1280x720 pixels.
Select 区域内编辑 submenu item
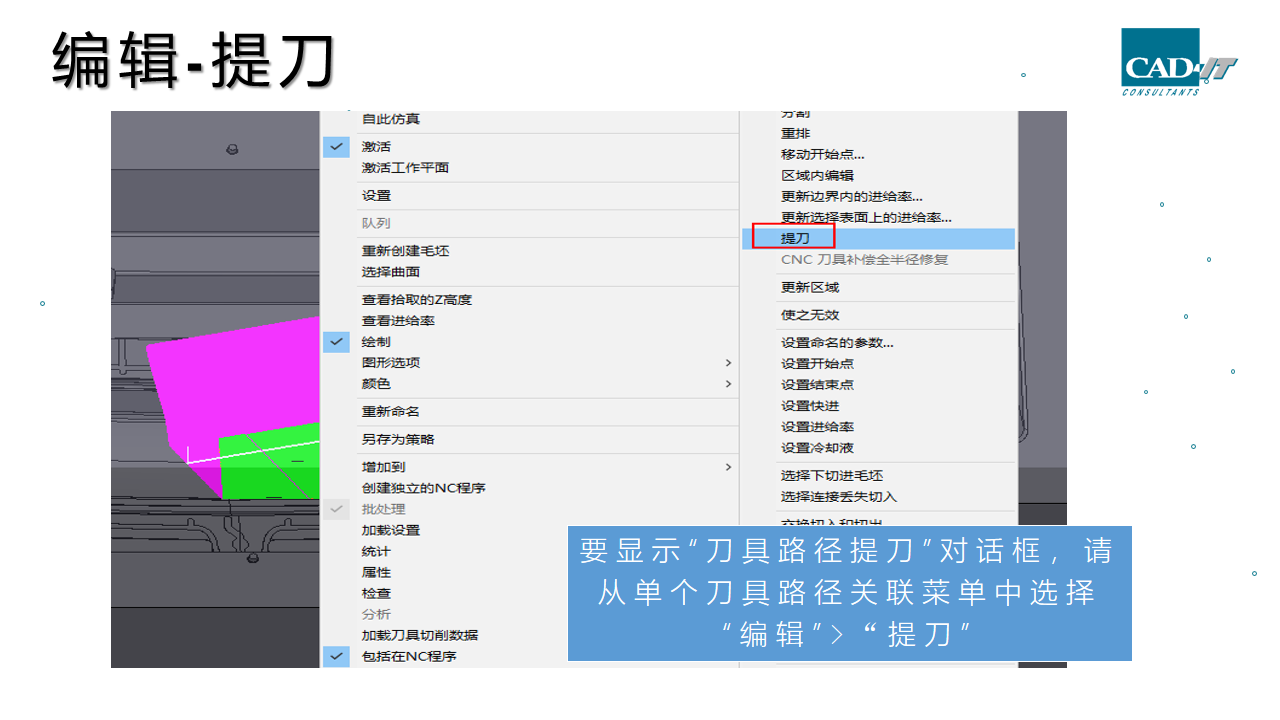(x=817, y=176)
